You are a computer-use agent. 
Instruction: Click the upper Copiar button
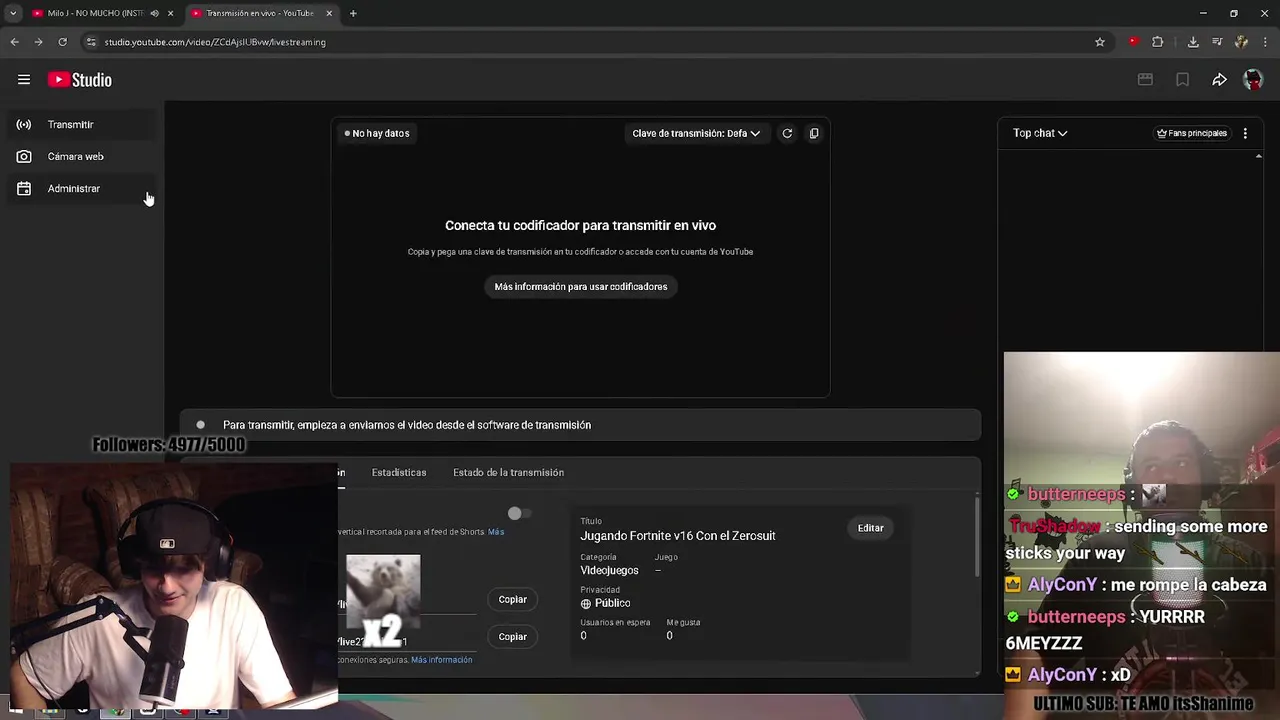point(513,599)
